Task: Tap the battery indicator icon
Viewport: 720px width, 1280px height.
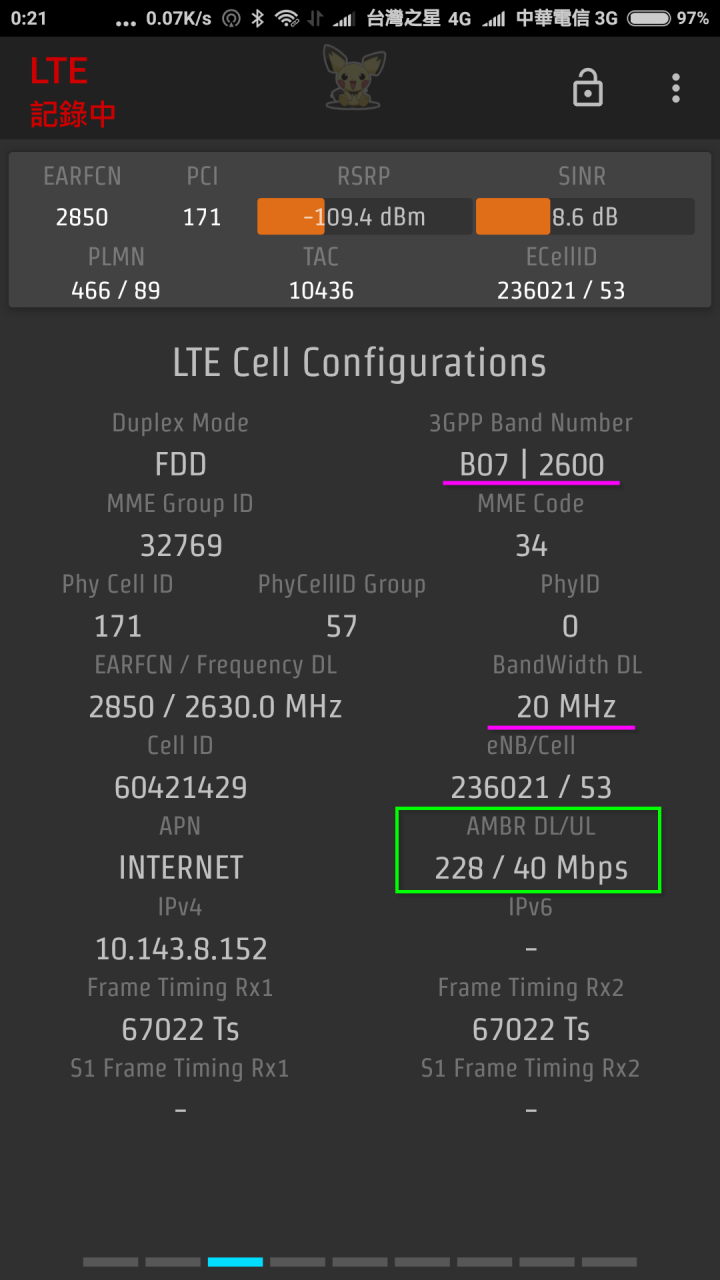Action: [648, 18]
